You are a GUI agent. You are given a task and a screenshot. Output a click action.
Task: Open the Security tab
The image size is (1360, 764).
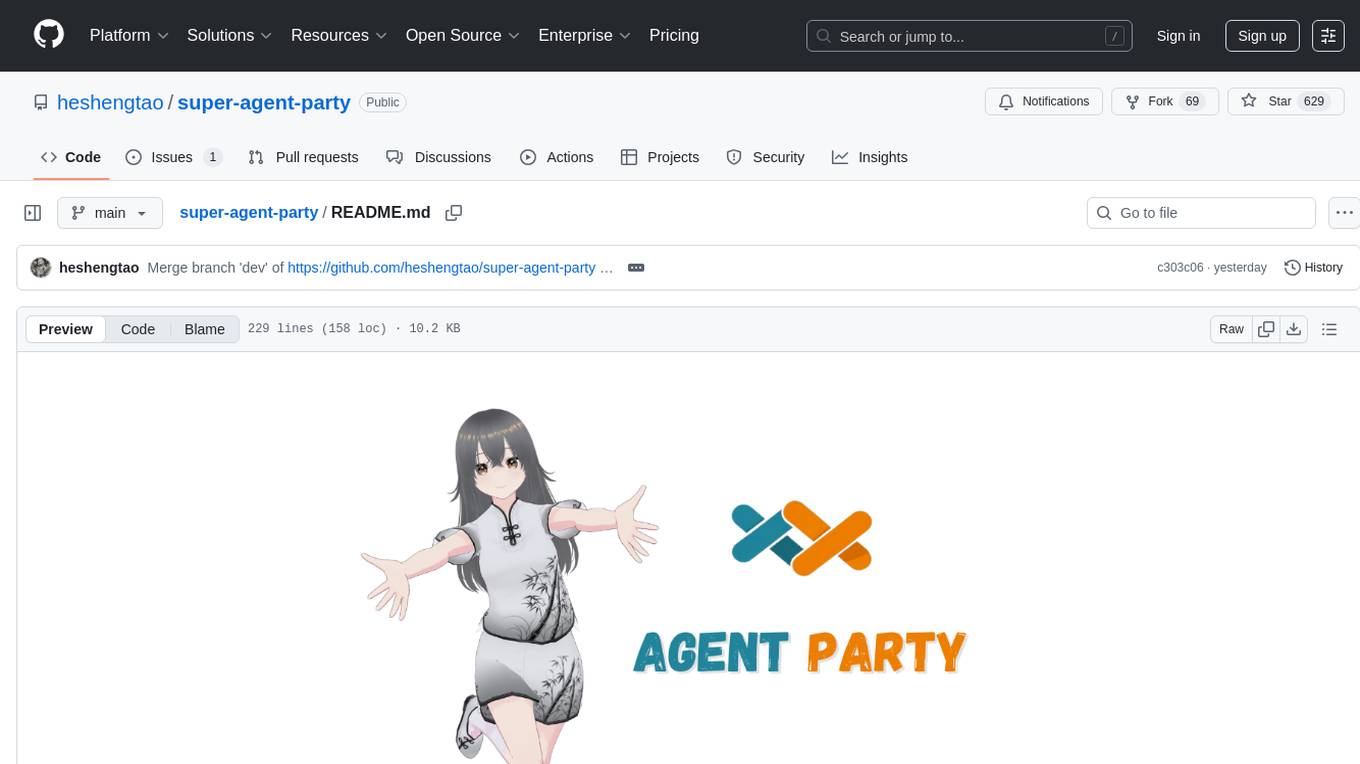coord(765,157)
